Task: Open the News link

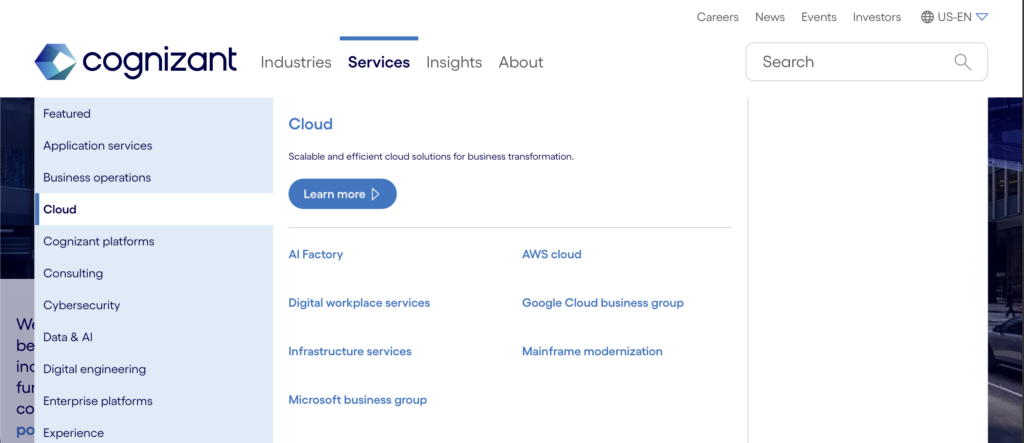Action: tap(770, 17)
